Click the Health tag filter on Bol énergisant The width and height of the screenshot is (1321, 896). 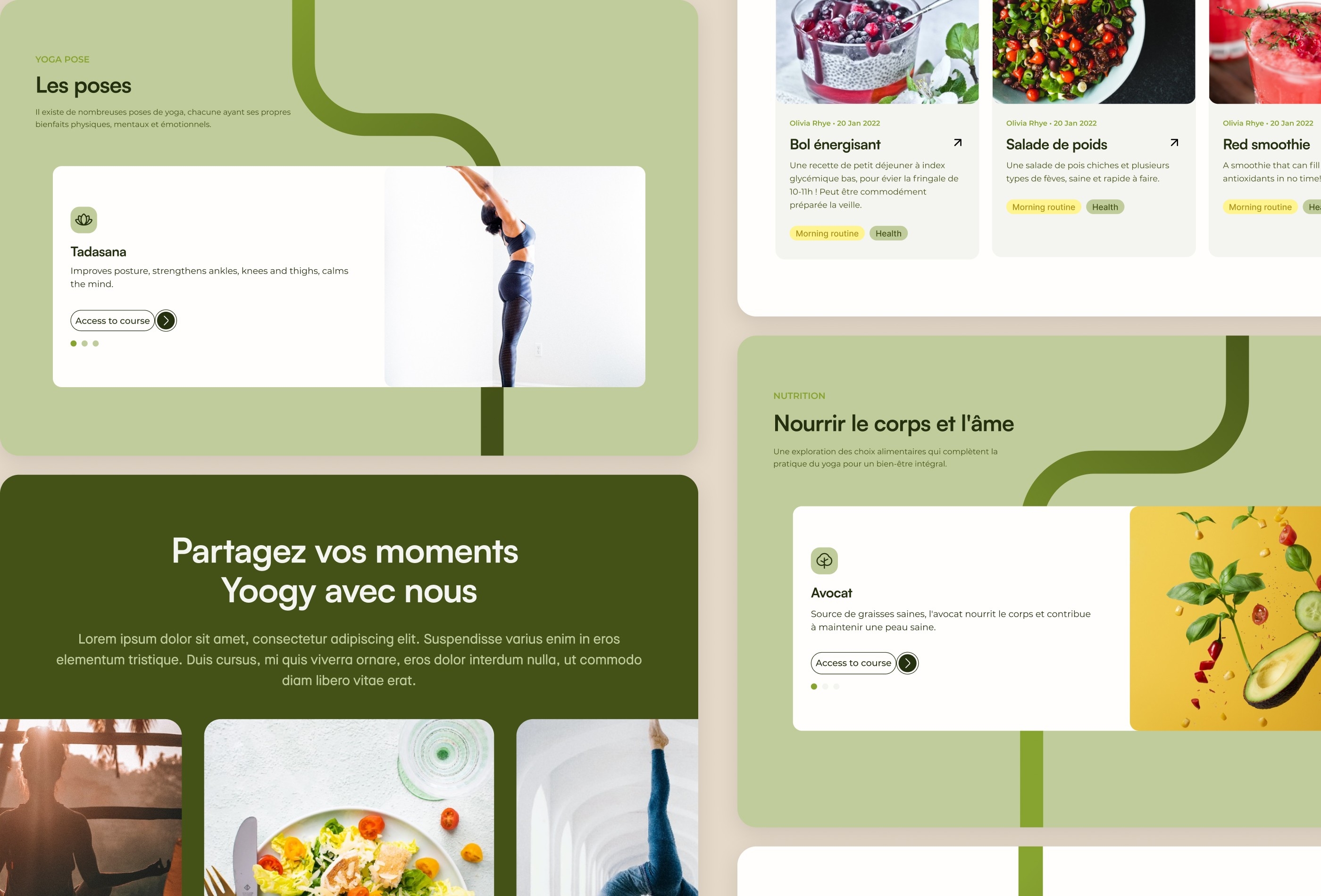point(888,233)
